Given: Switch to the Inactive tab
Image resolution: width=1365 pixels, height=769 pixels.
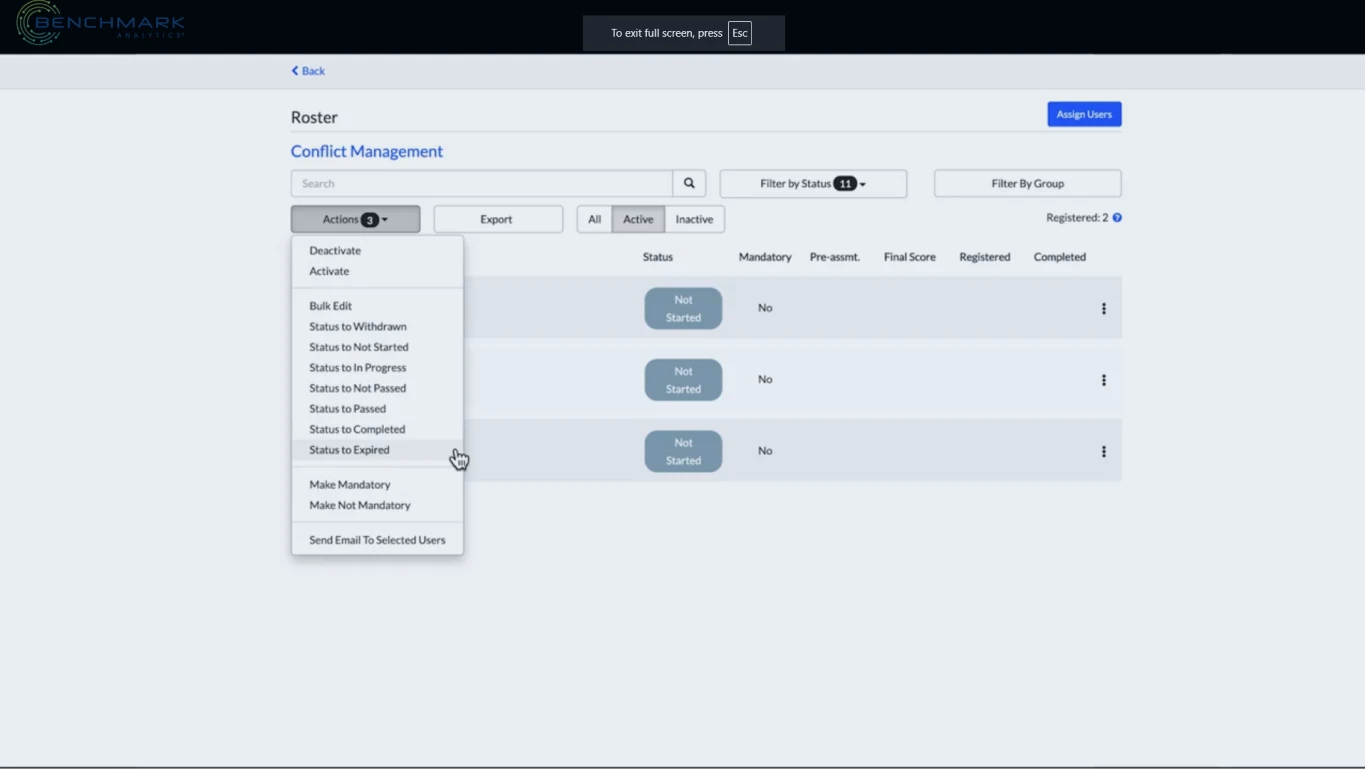Looking at the screenshot, I should click(x=694, y=219).
